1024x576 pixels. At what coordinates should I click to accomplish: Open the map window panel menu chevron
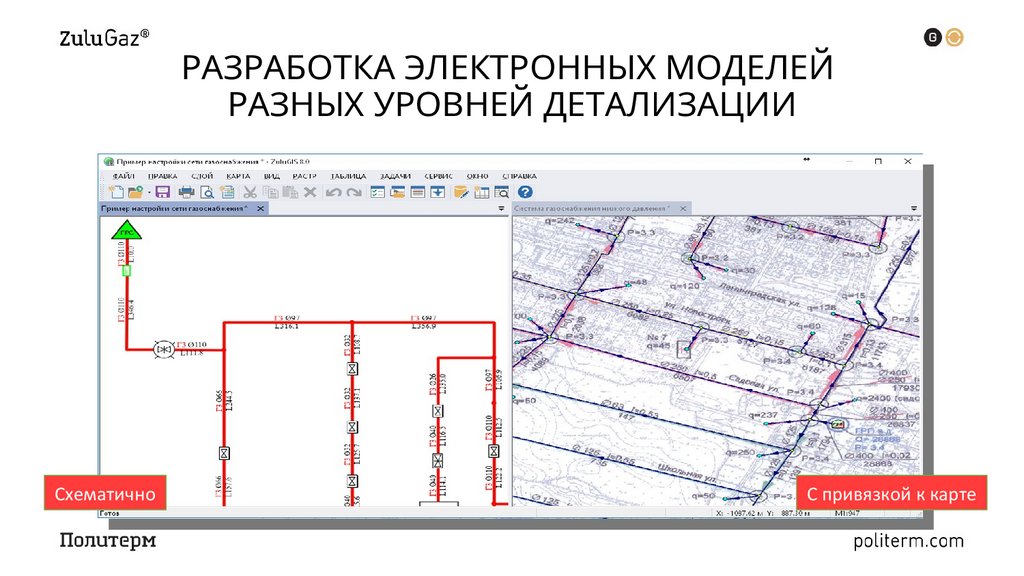point(915,207)
